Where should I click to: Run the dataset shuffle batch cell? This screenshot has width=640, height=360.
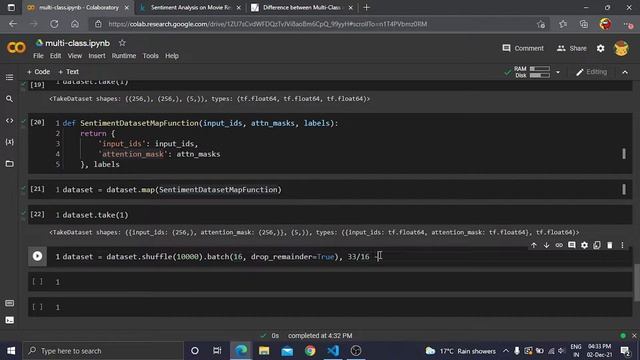coord(37,256)
